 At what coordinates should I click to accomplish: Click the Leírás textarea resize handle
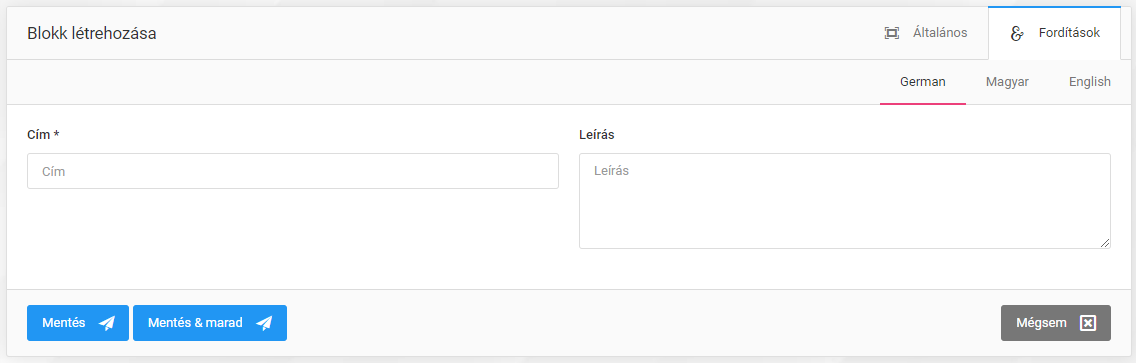click(1105, 243)
